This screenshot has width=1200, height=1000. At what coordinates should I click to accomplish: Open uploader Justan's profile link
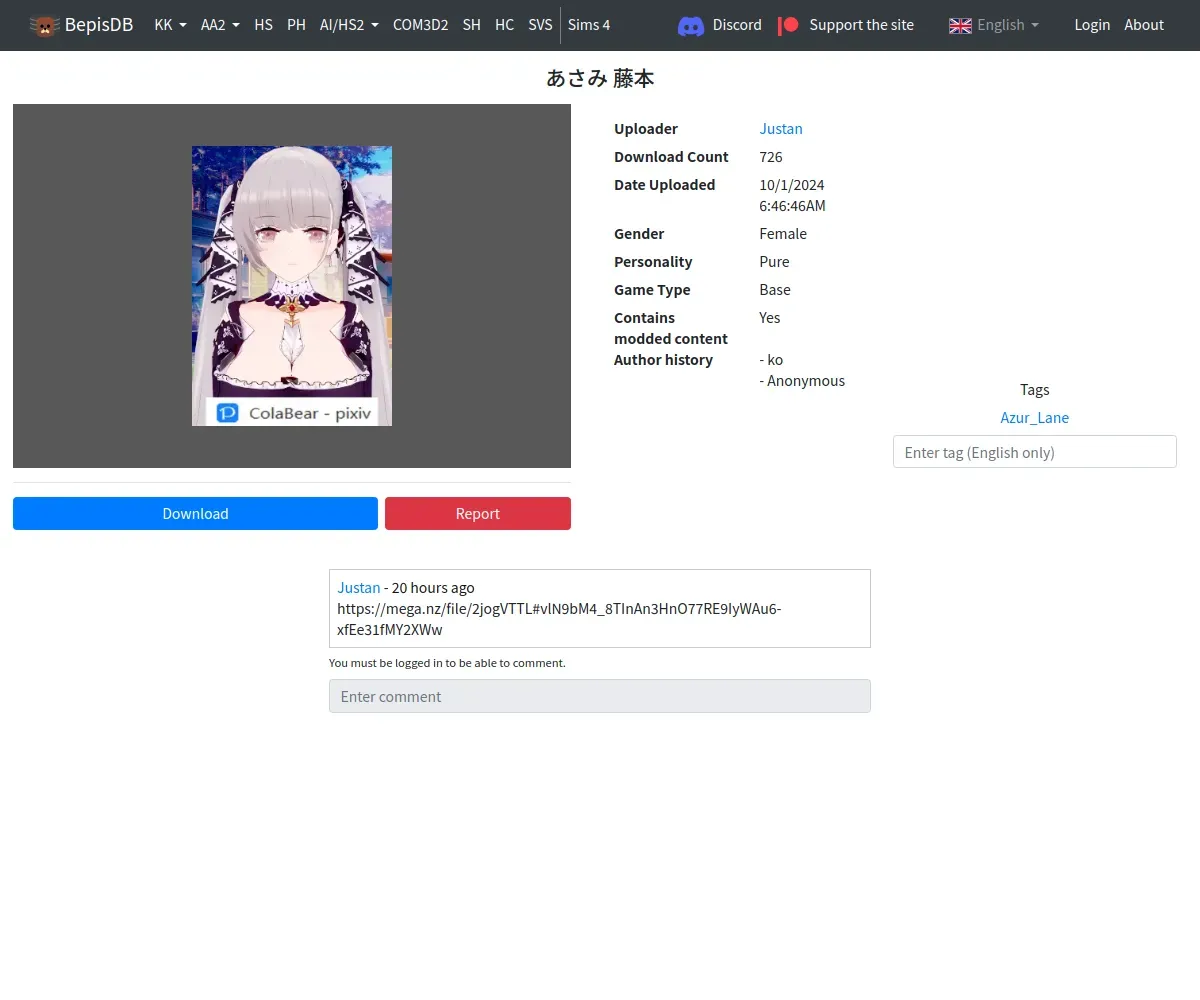(x=781, y=129)
